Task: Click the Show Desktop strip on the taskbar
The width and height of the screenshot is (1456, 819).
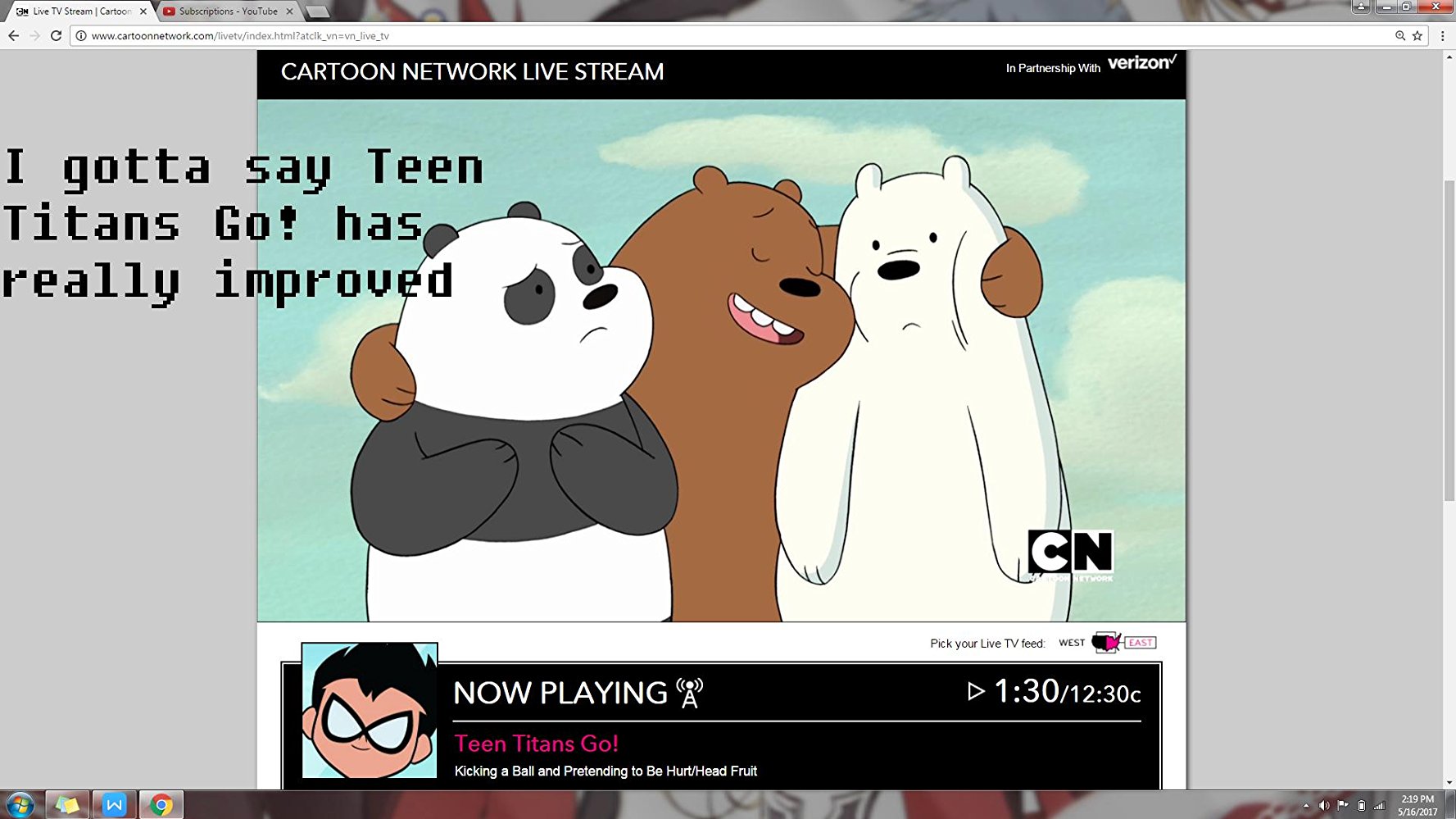Action: tap(1450, 805)
